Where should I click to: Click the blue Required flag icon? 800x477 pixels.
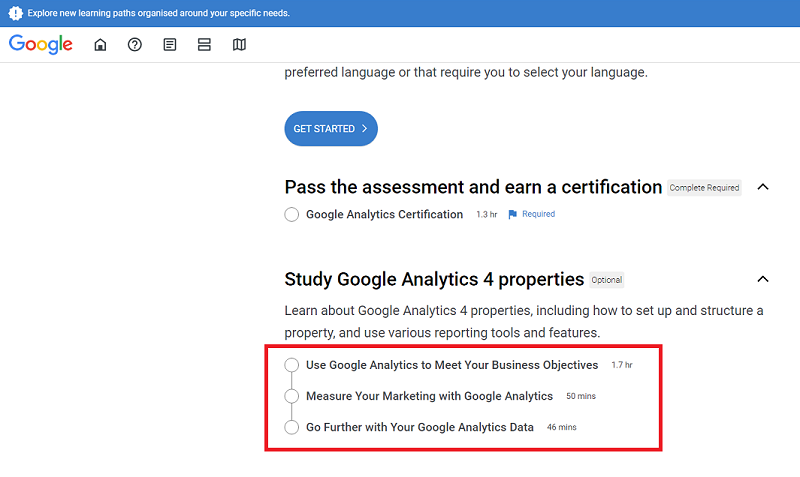[513, 214]
